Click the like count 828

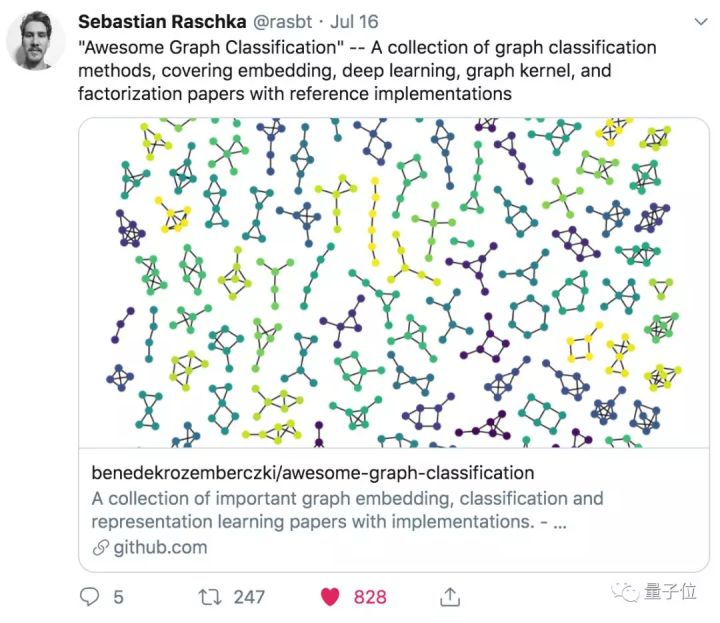(x=370, y=597)
